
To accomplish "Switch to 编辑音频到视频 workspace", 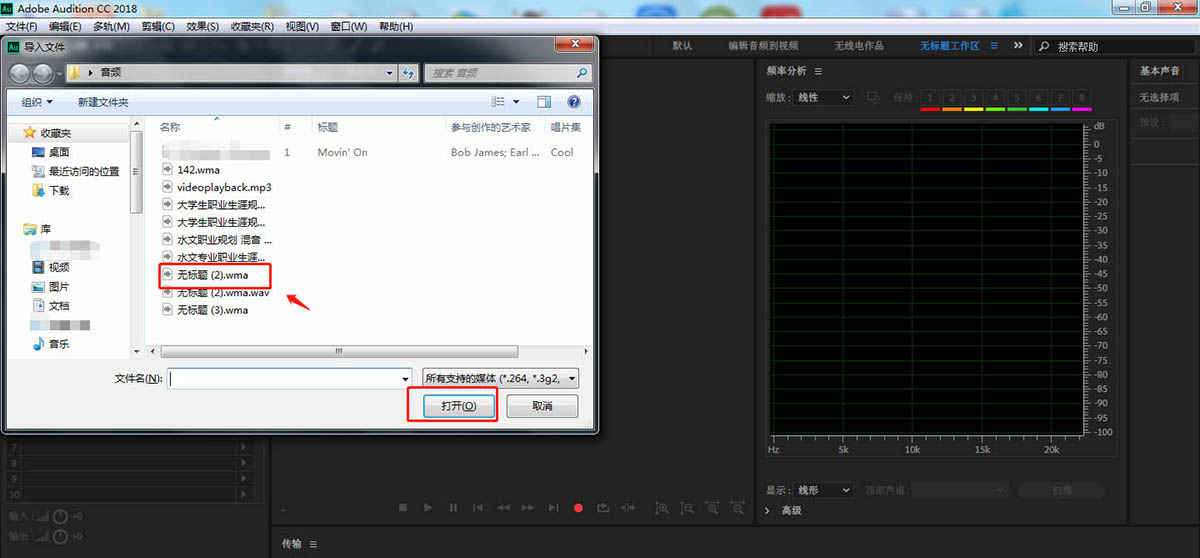I will pos(763,46).
